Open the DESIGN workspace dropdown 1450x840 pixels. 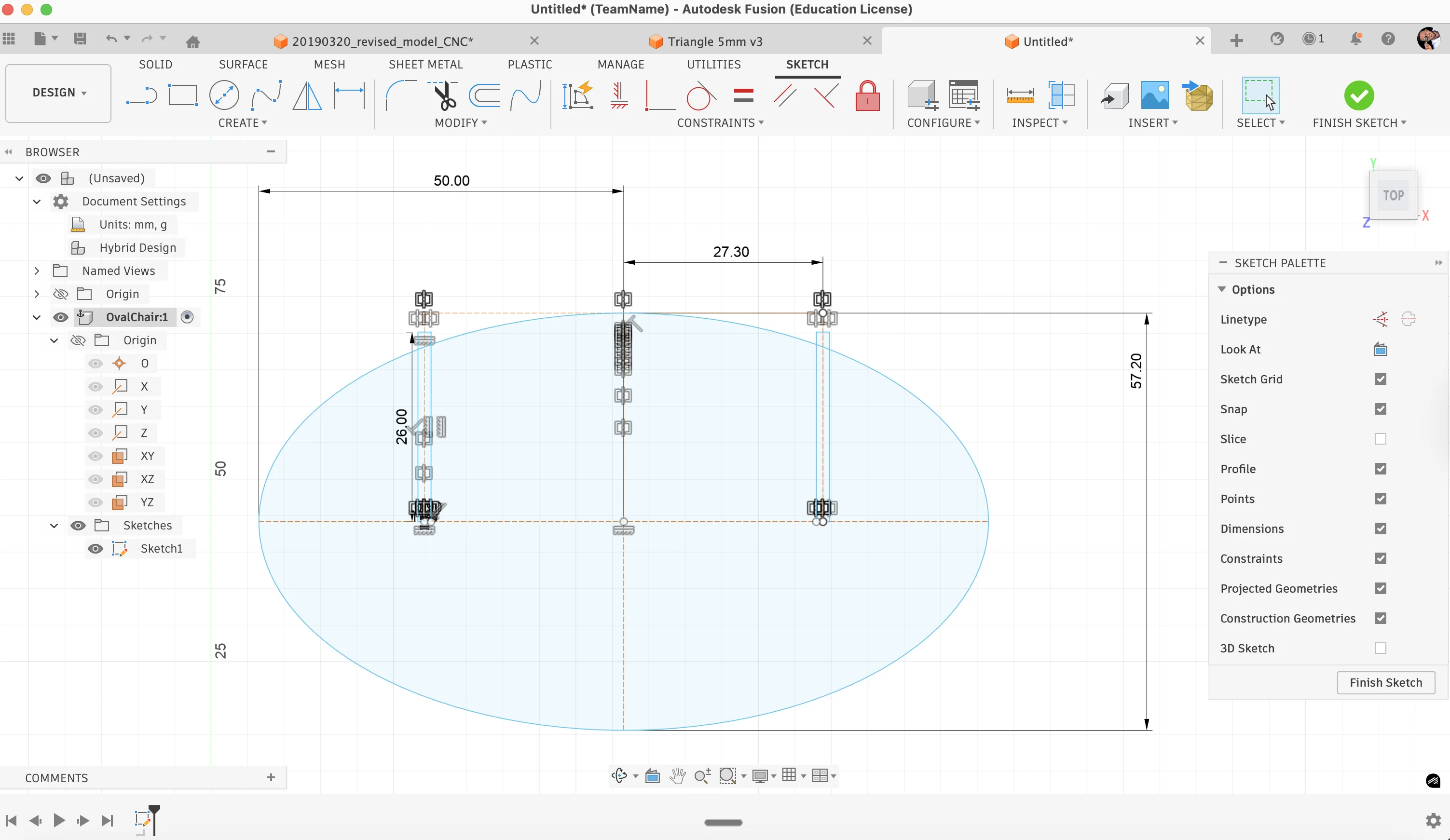coord(59,93)
